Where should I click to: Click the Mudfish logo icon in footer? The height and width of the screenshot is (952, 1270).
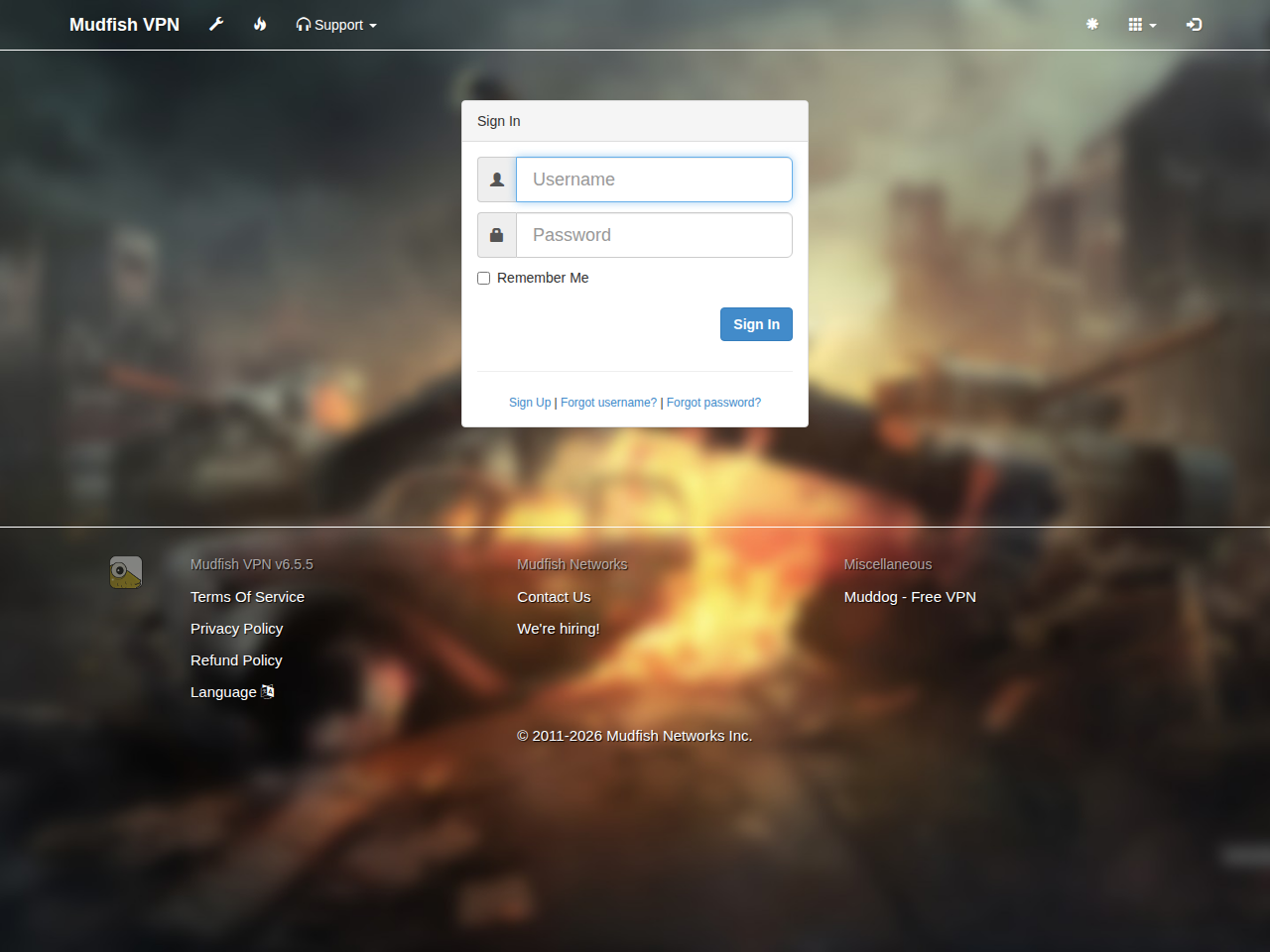coord(126,572)
